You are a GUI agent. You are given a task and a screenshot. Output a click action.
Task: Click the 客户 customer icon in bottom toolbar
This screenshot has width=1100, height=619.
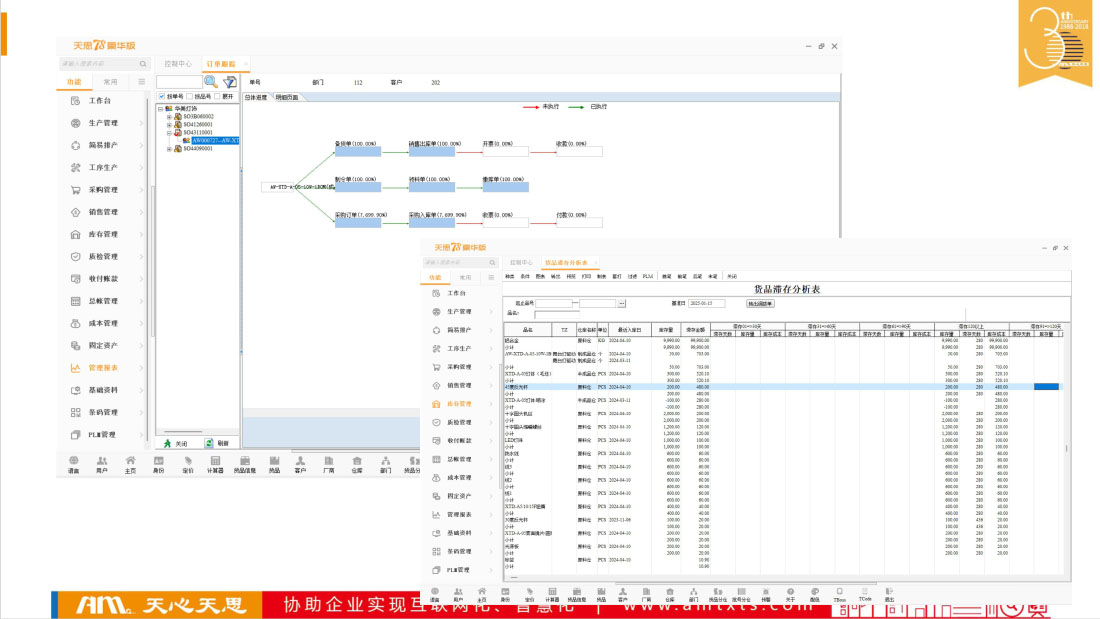300,464
